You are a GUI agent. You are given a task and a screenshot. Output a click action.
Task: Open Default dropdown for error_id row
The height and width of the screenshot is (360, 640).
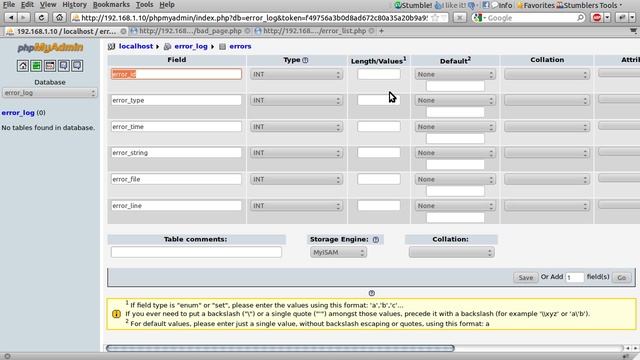point(455,75)
